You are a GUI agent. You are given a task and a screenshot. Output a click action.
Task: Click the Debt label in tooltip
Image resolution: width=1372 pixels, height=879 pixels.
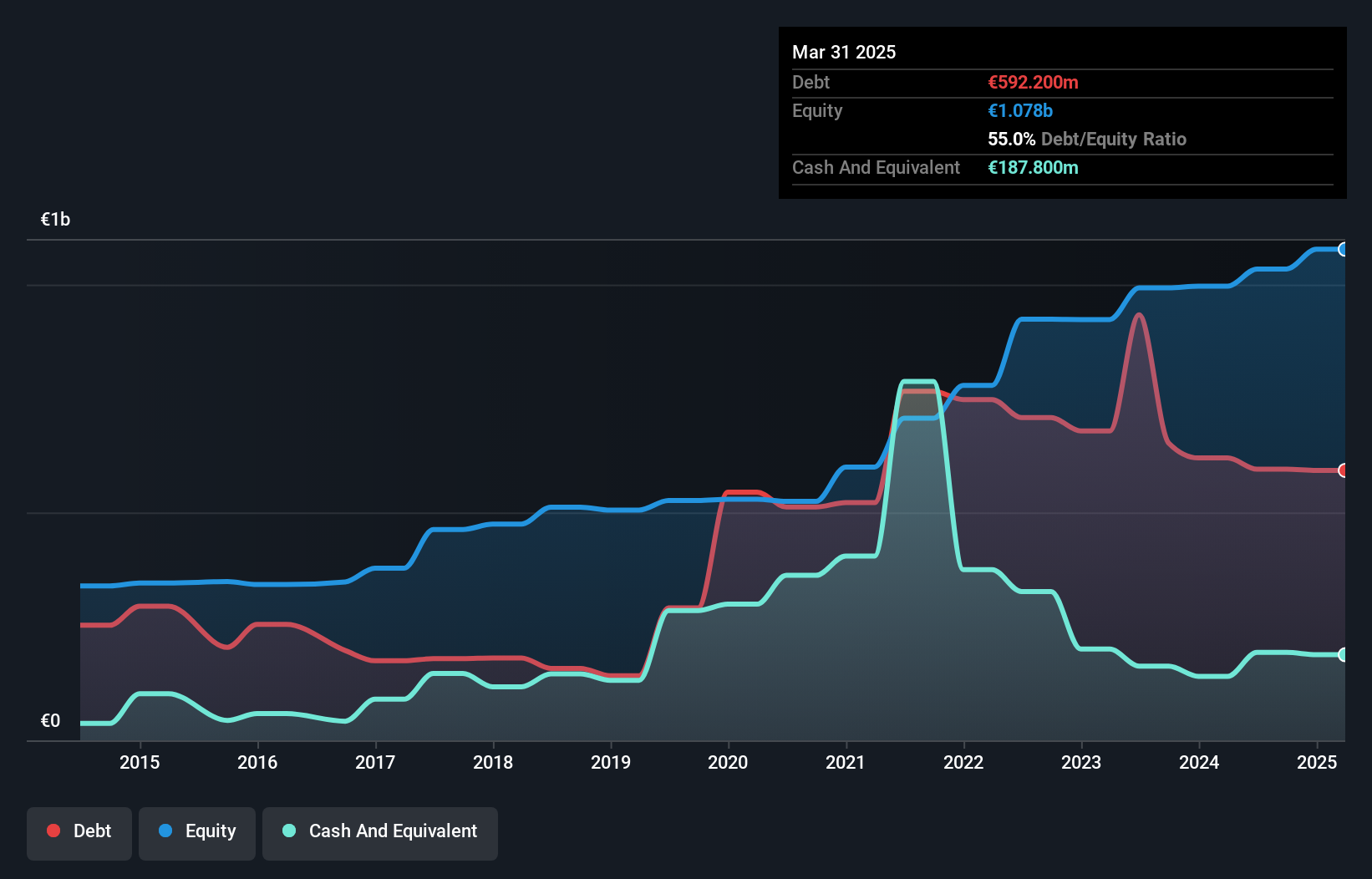click(810, 82)
